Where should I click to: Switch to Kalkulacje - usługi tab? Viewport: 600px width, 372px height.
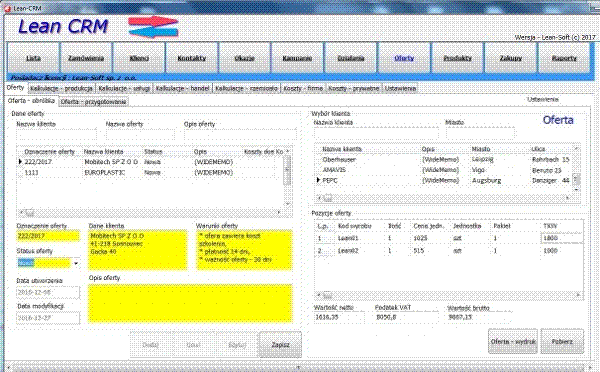(x=124, y=88)
